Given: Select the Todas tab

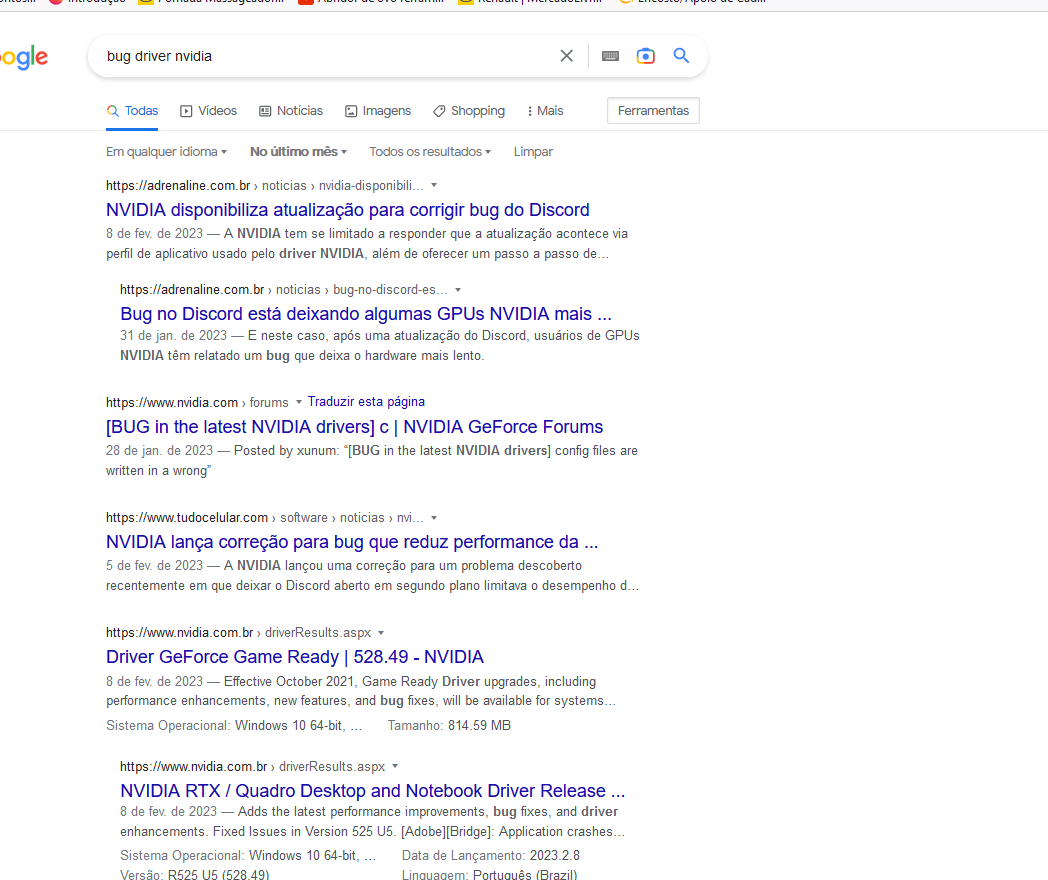Looking at the screenshot, I should click(132, 111).
